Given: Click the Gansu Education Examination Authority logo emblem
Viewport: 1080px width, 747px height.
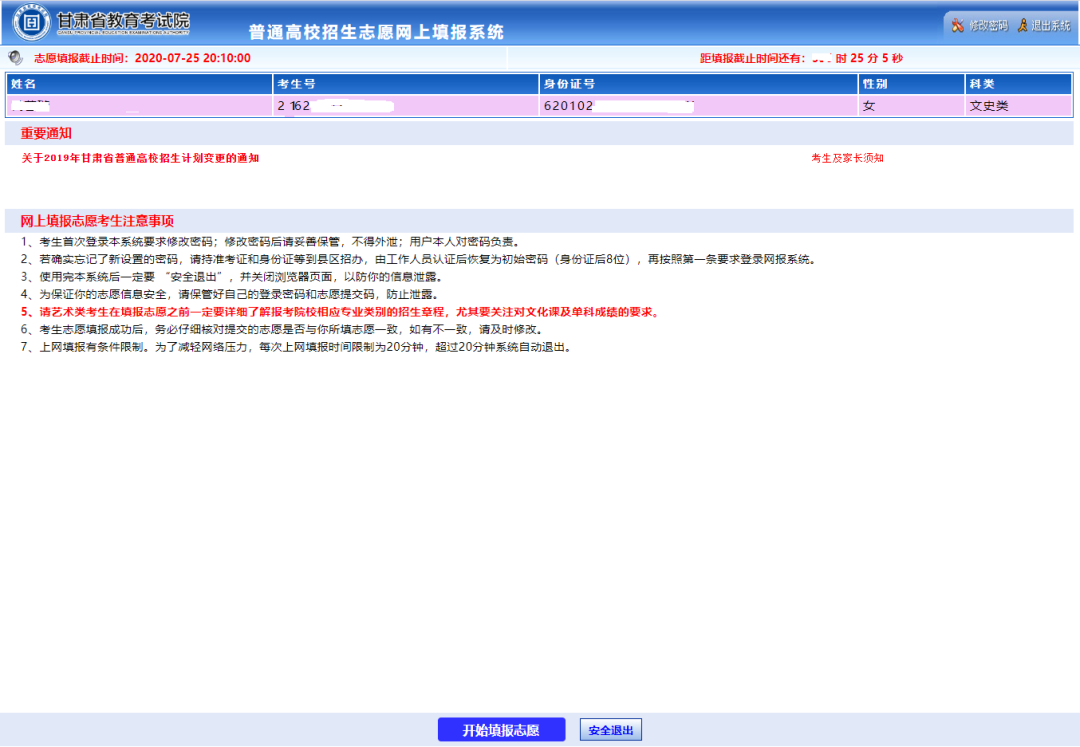Looking at the screenshot, I should pyautogui.click(x=32, y=23).
